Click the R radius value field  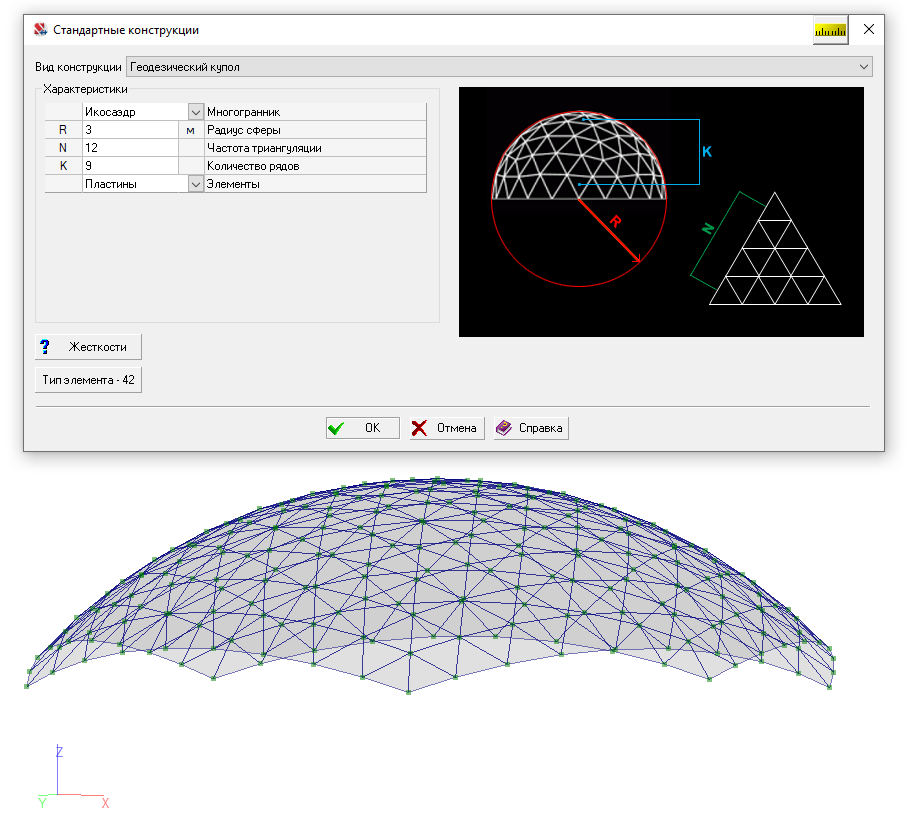(130, 130)
